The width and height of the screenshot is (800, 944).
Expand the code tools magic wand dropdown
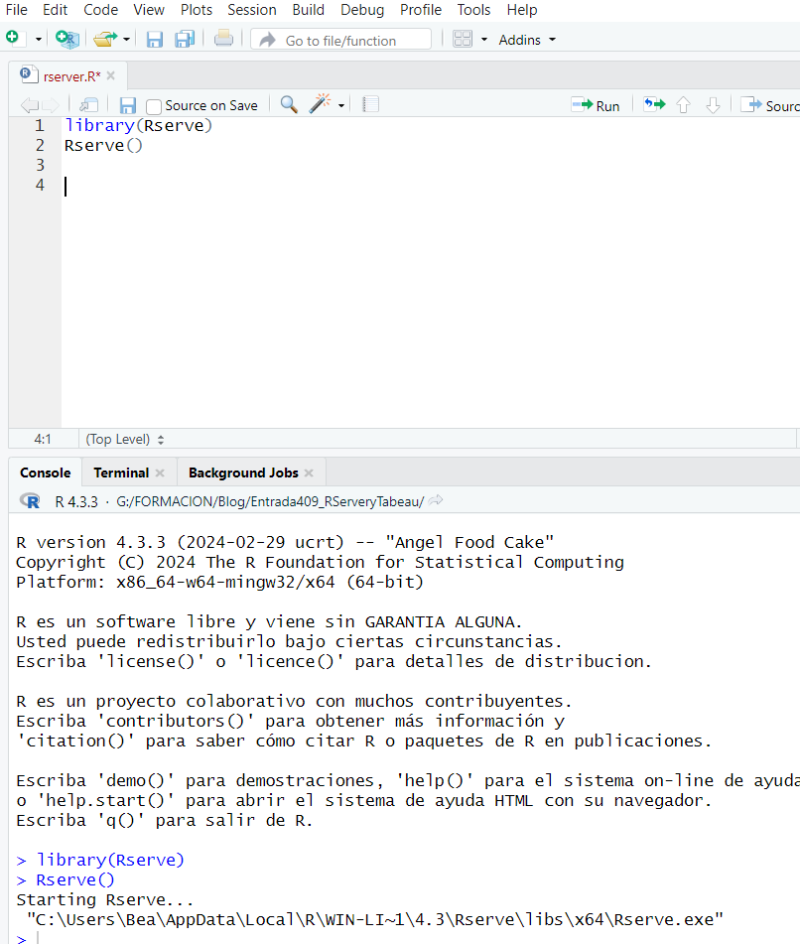click(341, 106)
